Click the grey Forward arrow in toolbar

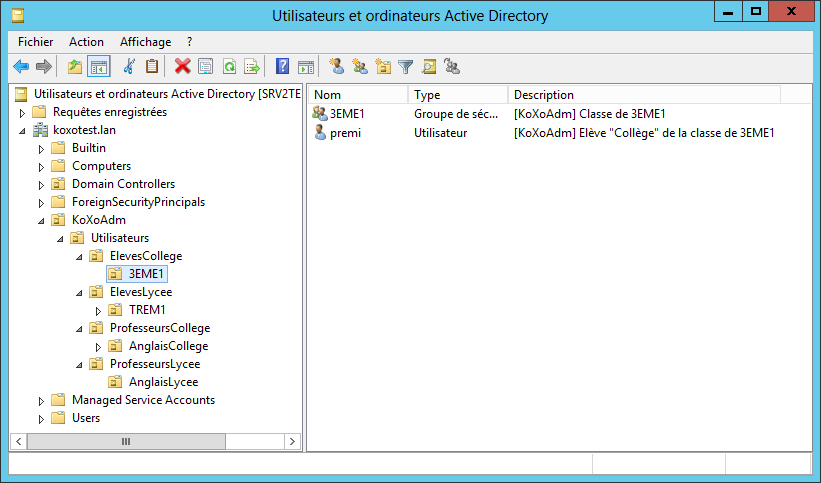pyautogui.click(x=43, y=67)
